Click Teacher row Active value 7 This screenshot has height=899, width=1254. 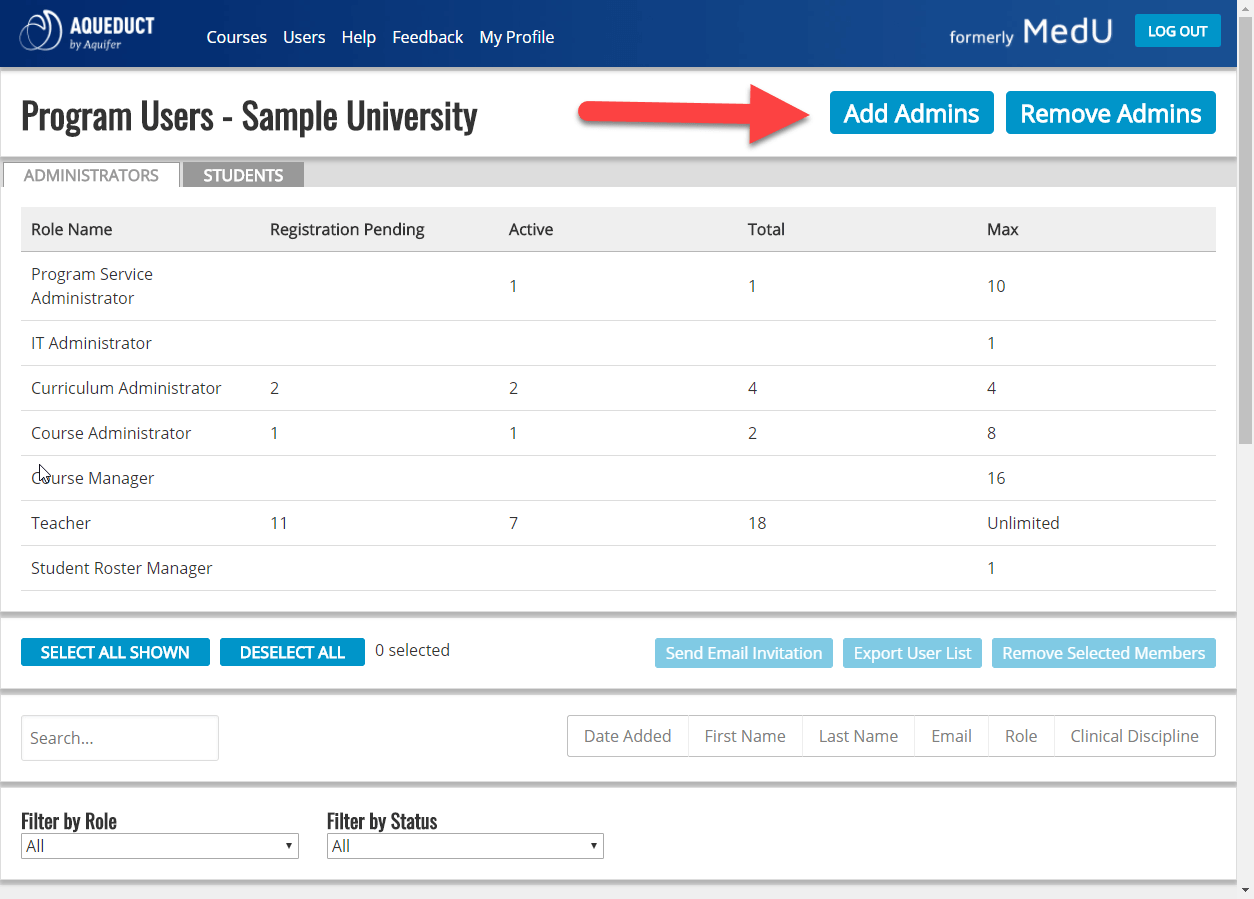[513, 523]
